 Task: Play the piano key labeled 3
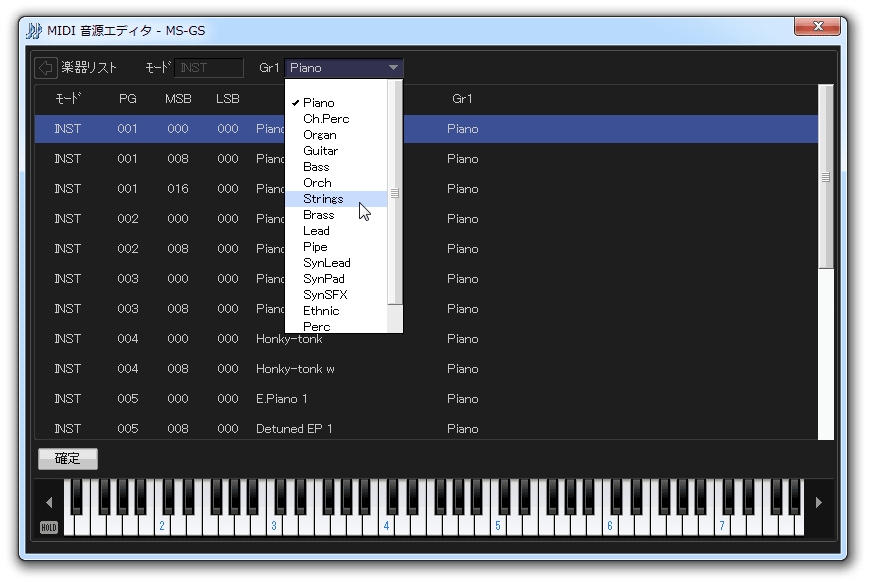coord(274,525)
